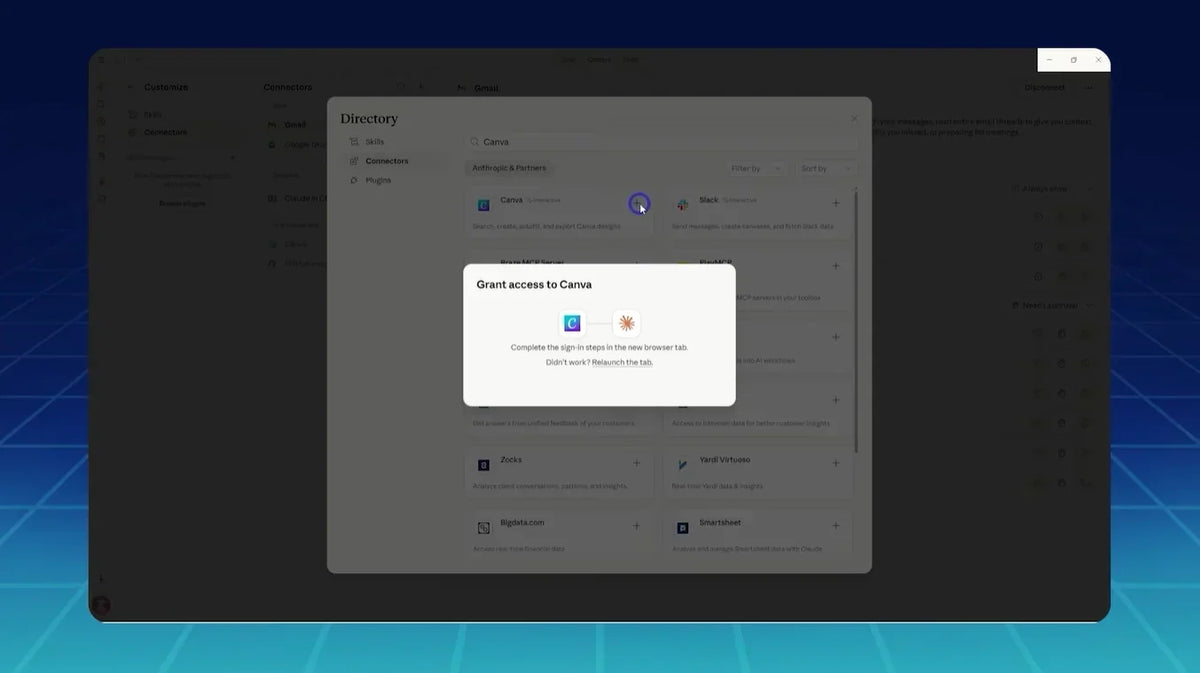Select the Anthropic & Partners filter chip
The width and height of the screenshot is (1200, 673).
(509, 168)
